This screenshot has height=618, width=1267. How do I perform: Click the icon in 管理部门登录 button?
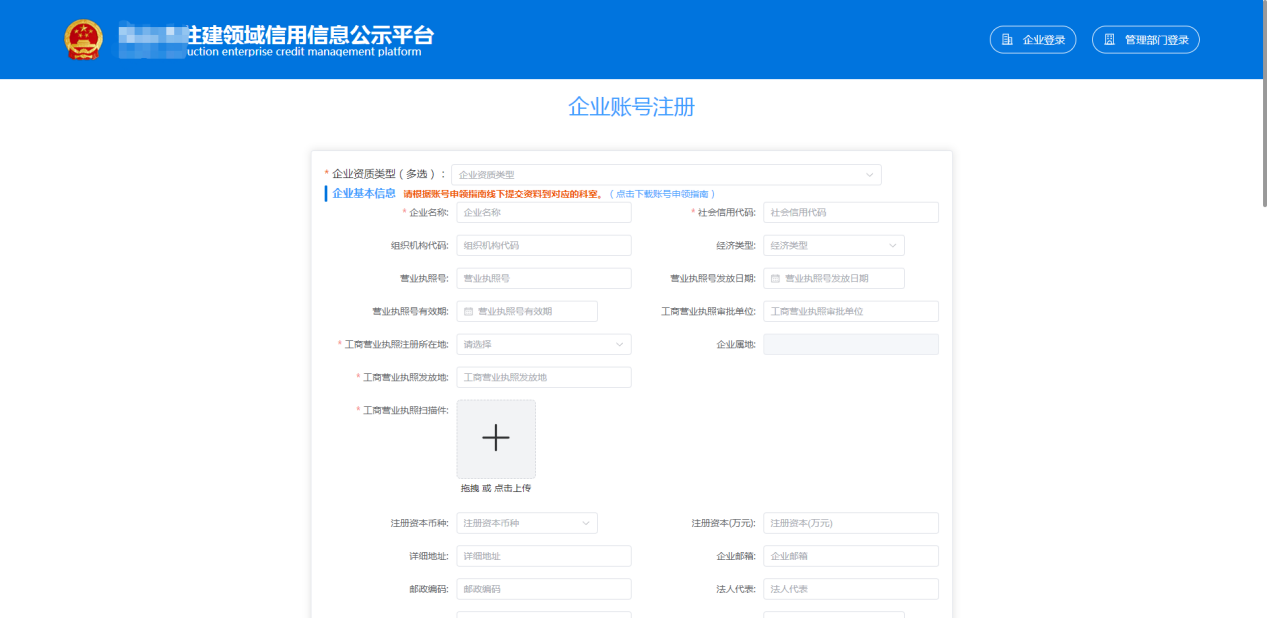(x=1109, y=40)
